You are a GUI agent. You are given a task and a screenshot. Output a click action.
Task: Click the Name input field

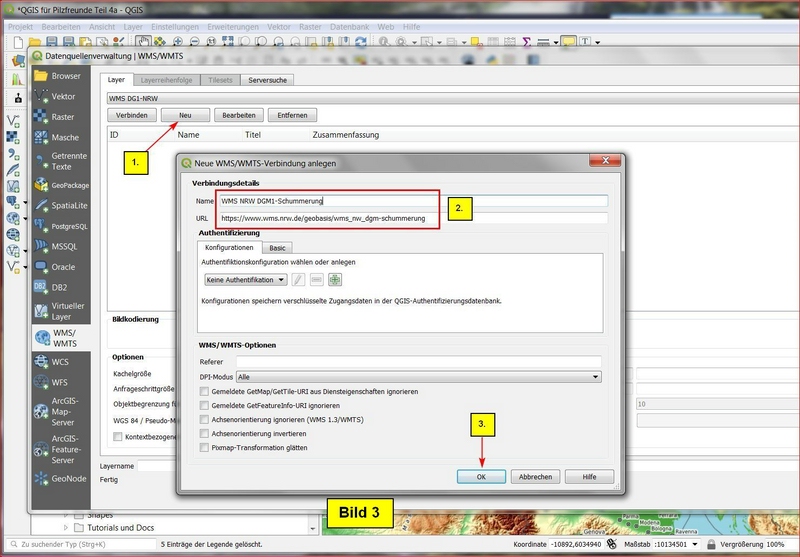tap(413, 201)
